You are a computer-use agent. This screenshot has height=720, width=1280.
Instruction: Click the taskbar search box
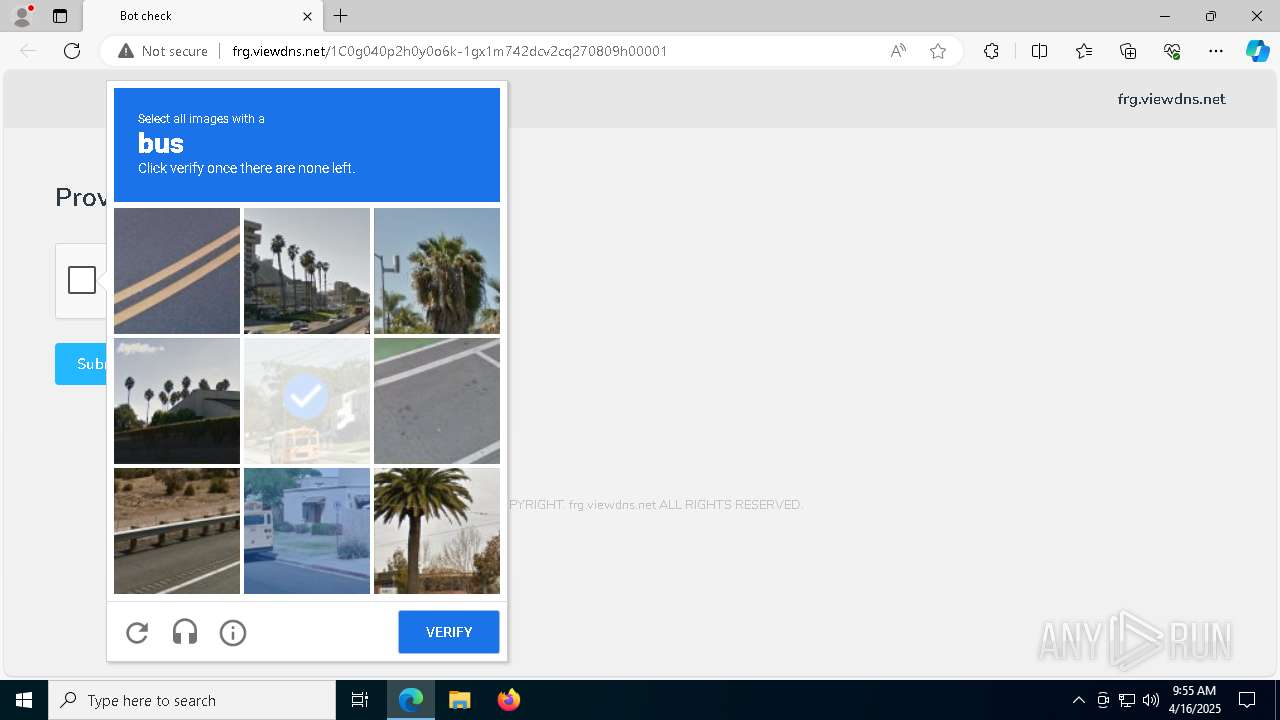(192, 700)
